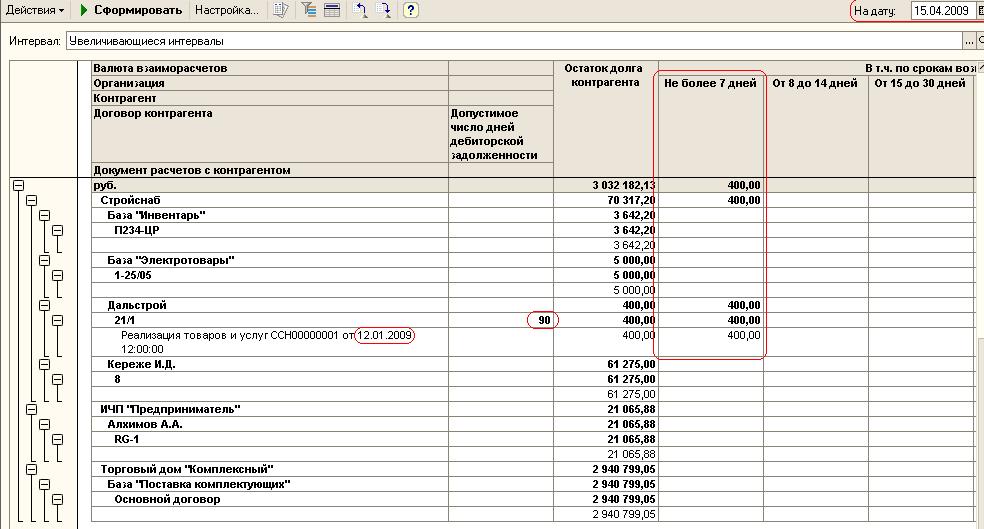Click the Валюта взаиморасчетов header cell
The height and width of the screenshot is (529, 984).
coord(270,68)
